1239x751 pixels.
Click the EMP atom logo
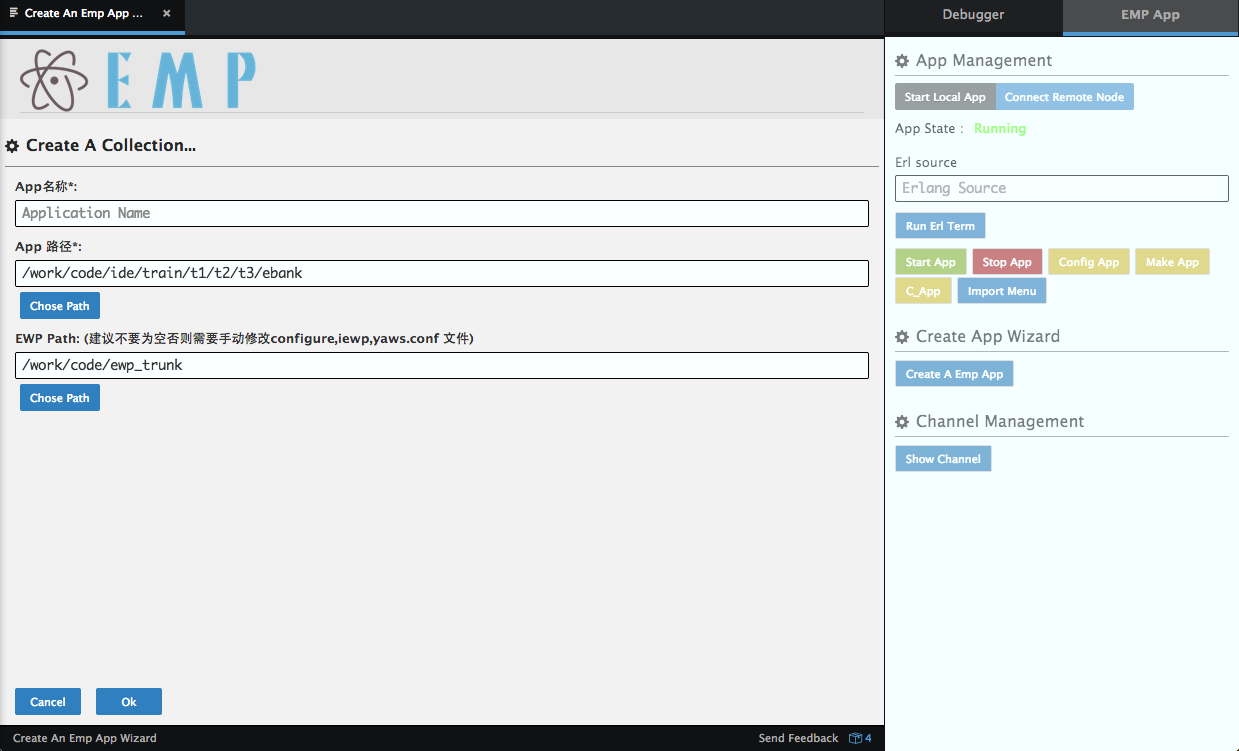point(54,80)
